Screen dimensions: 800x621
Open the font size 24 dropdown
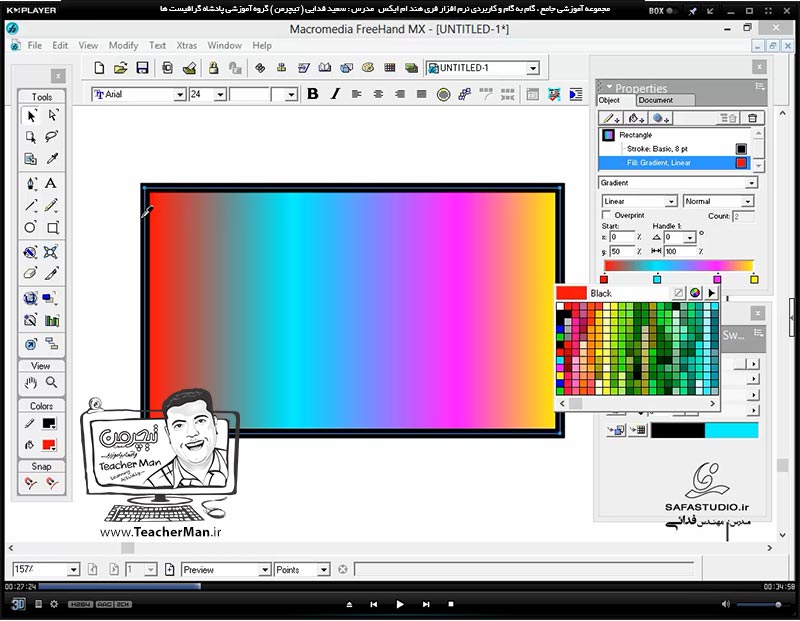coord(220,94)
